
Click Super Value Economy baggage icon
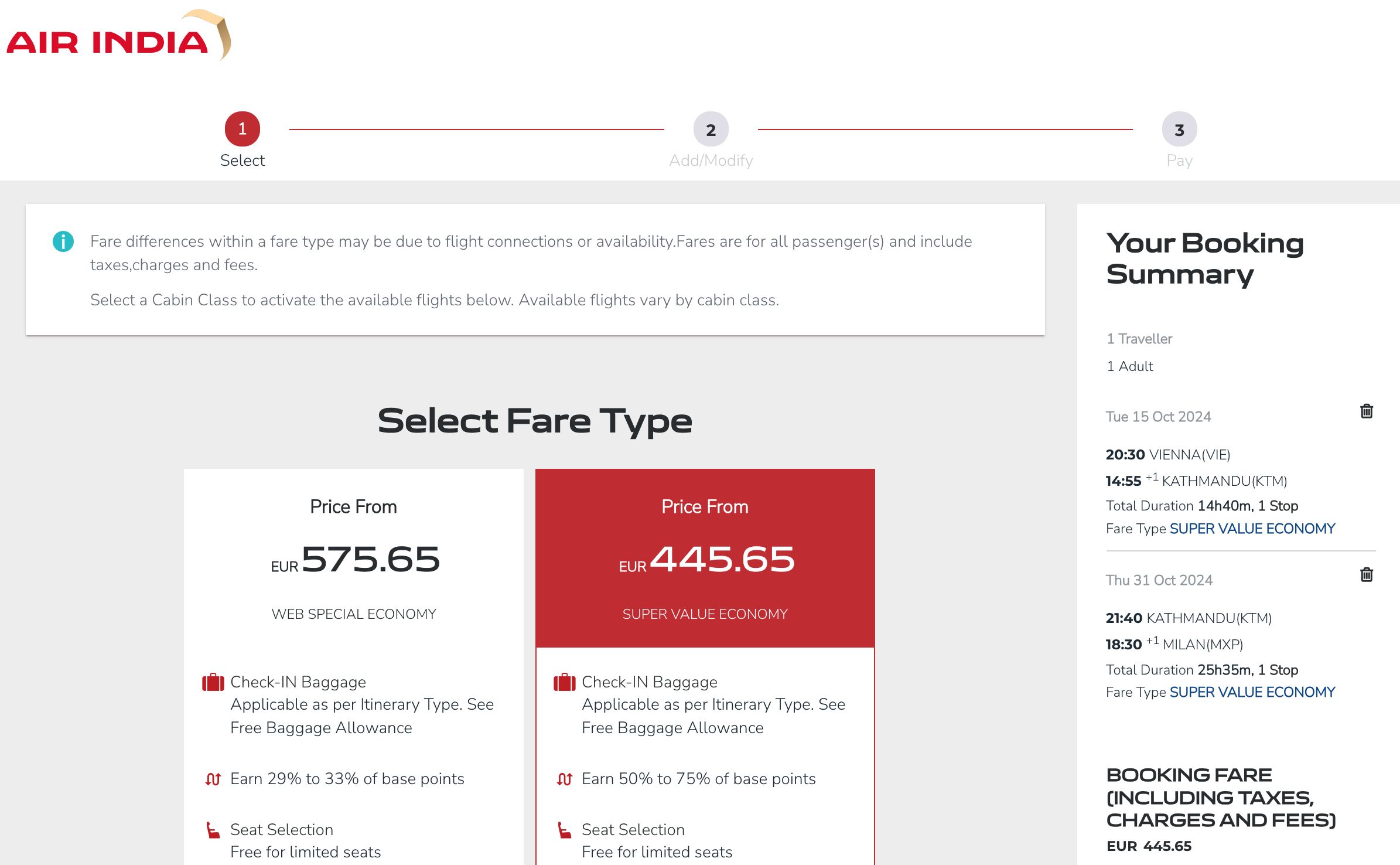pyautogui.click(x=565, y=683)
